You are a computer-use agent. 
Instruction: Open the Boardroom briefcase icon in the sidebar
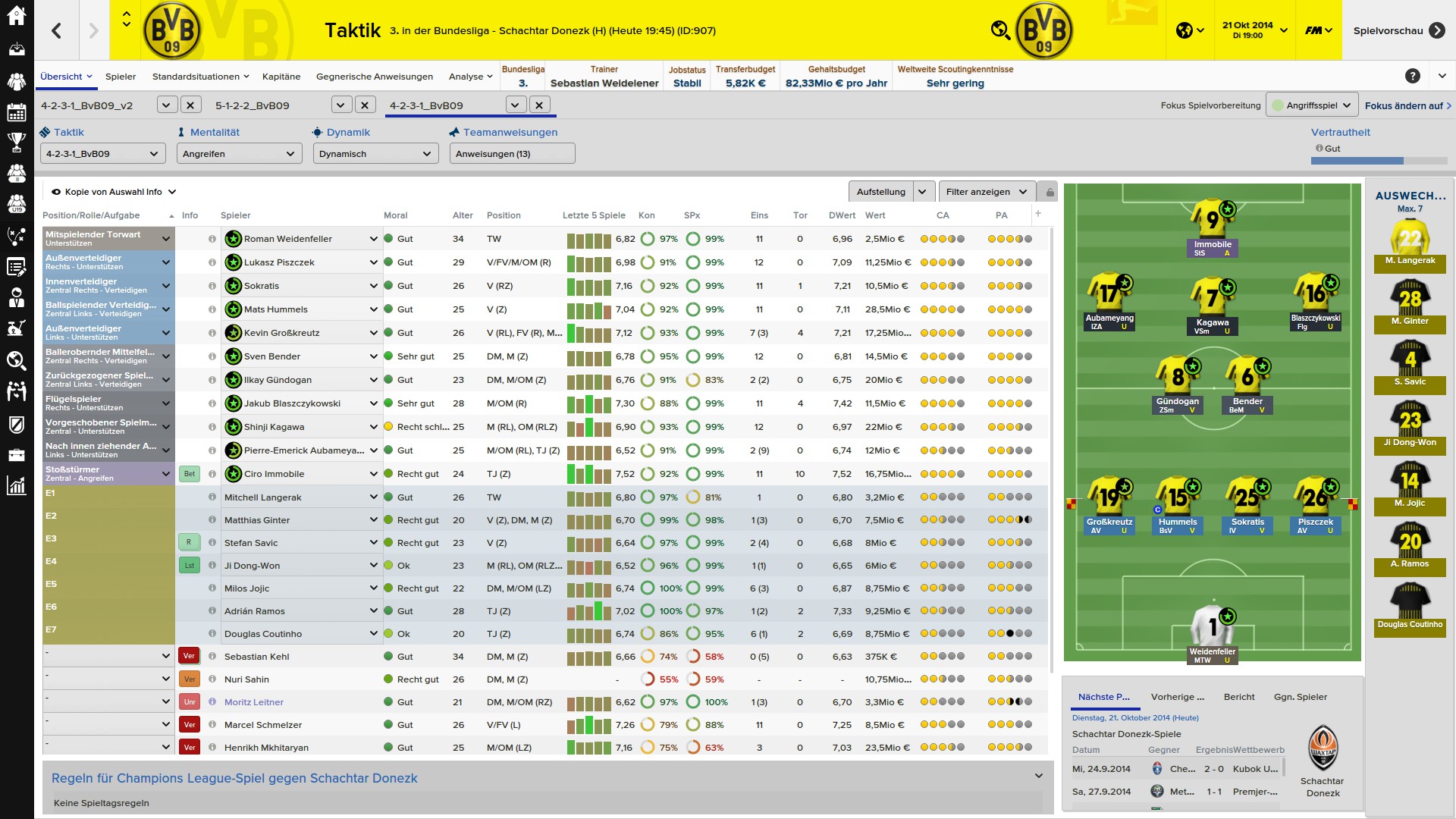coord(17,454)
